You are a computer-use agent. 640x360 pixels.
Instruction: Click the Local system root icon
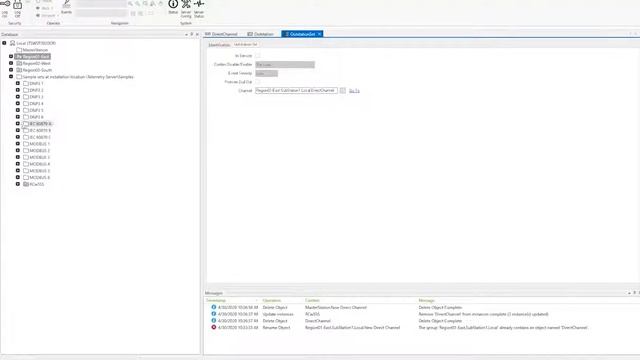point(12,43)
